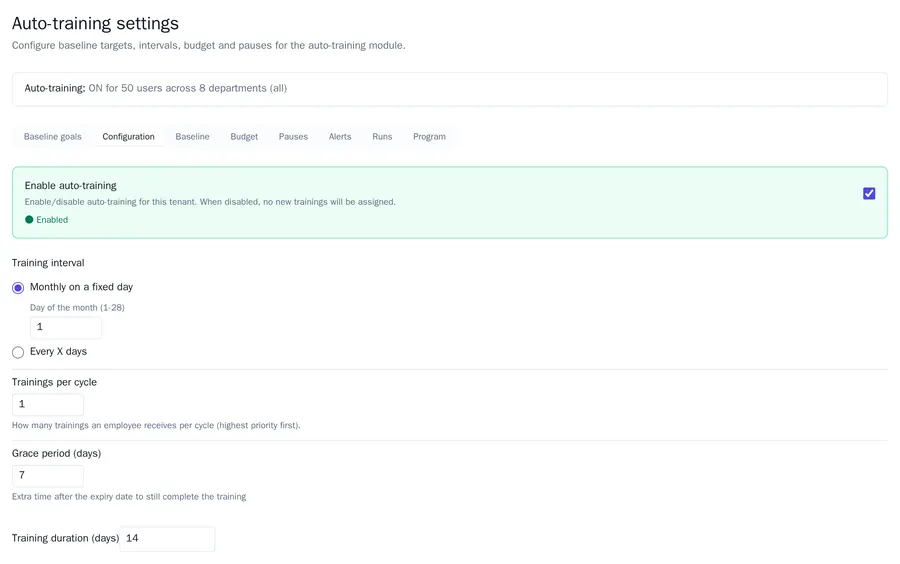Click the Training interval label
Screen dimensions: 900x564
[x=48, y=263]
